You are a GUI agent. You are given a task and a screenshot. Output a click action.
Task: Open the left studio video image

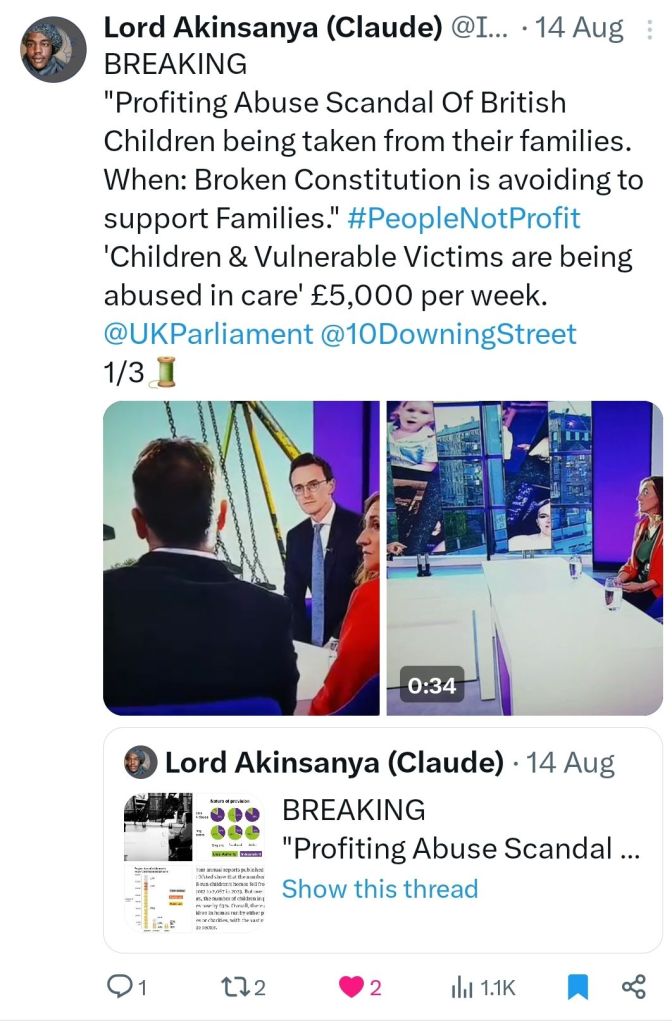[241, 558]
